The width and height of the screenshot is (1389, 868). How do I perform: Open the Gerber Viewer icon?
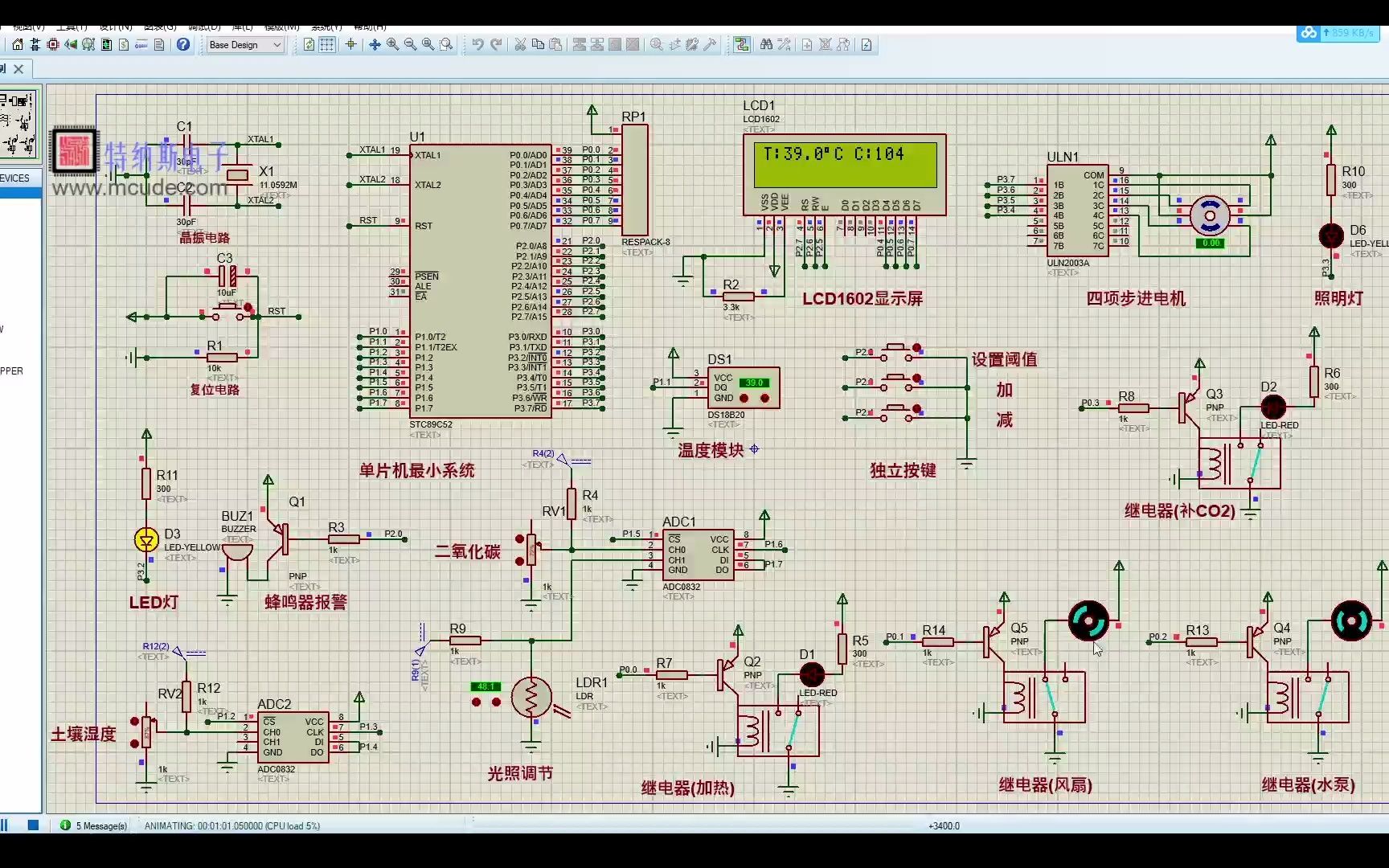click(88, 45)
